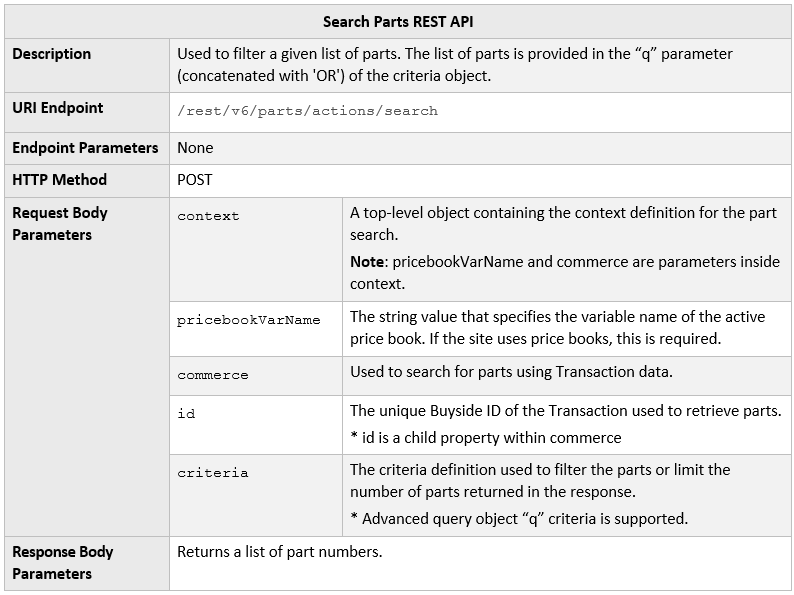794x595 pixels.
Task: Click the Endpoint Parameters row label
Action: [x=85, y=148]
